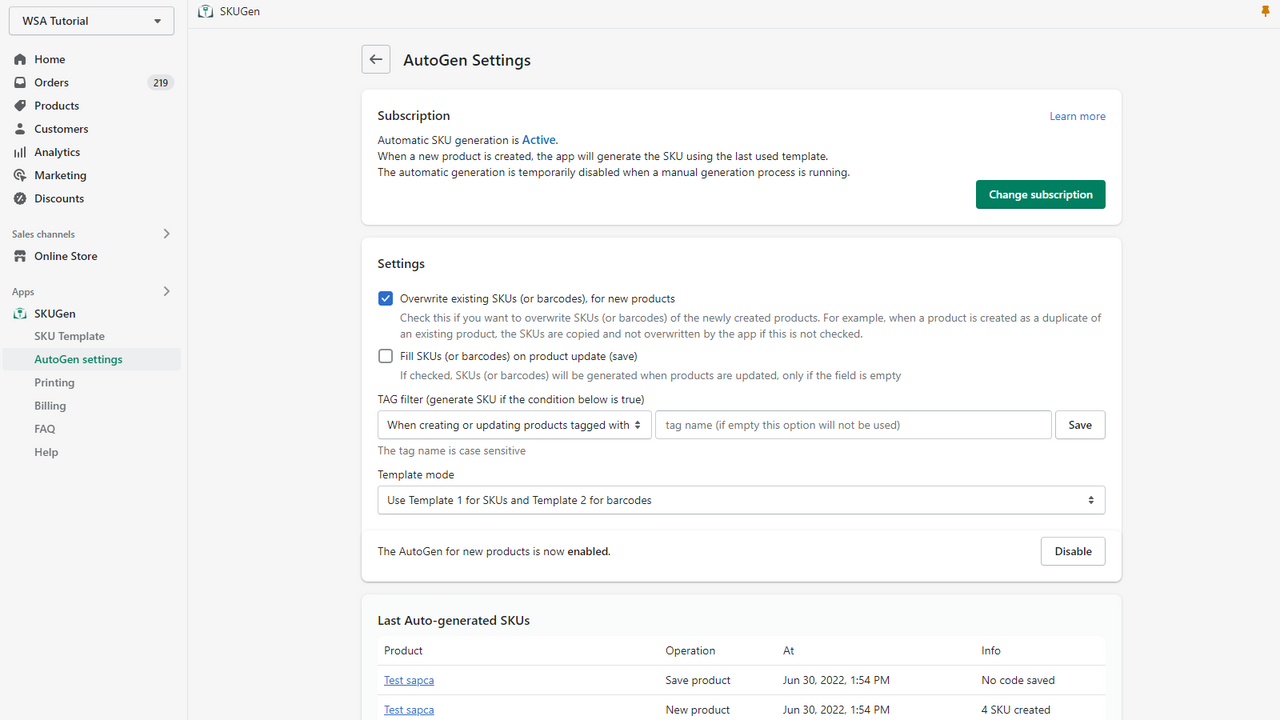Open the WSA Tutorial store switcher
The height and width of the screenshot is (720, 1280).
coord(91,20)
